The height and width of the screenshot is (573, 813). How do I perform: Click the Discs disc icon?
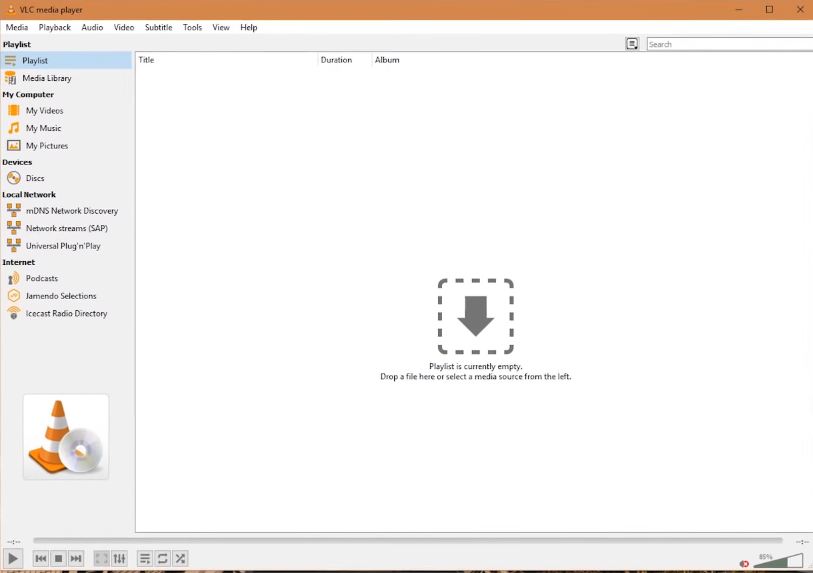point(14,178)
